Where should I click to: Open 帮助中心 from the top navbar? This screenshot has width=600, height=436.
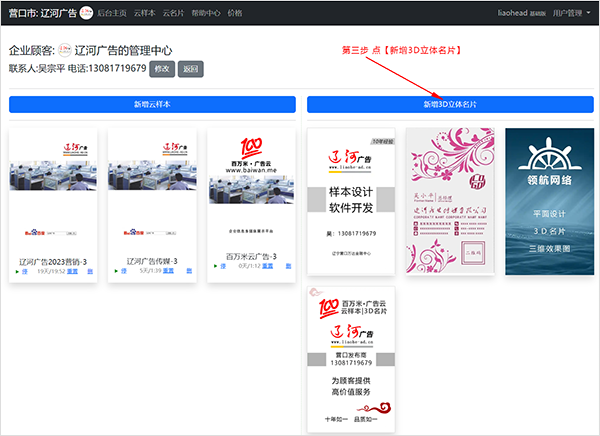[206, 13]
